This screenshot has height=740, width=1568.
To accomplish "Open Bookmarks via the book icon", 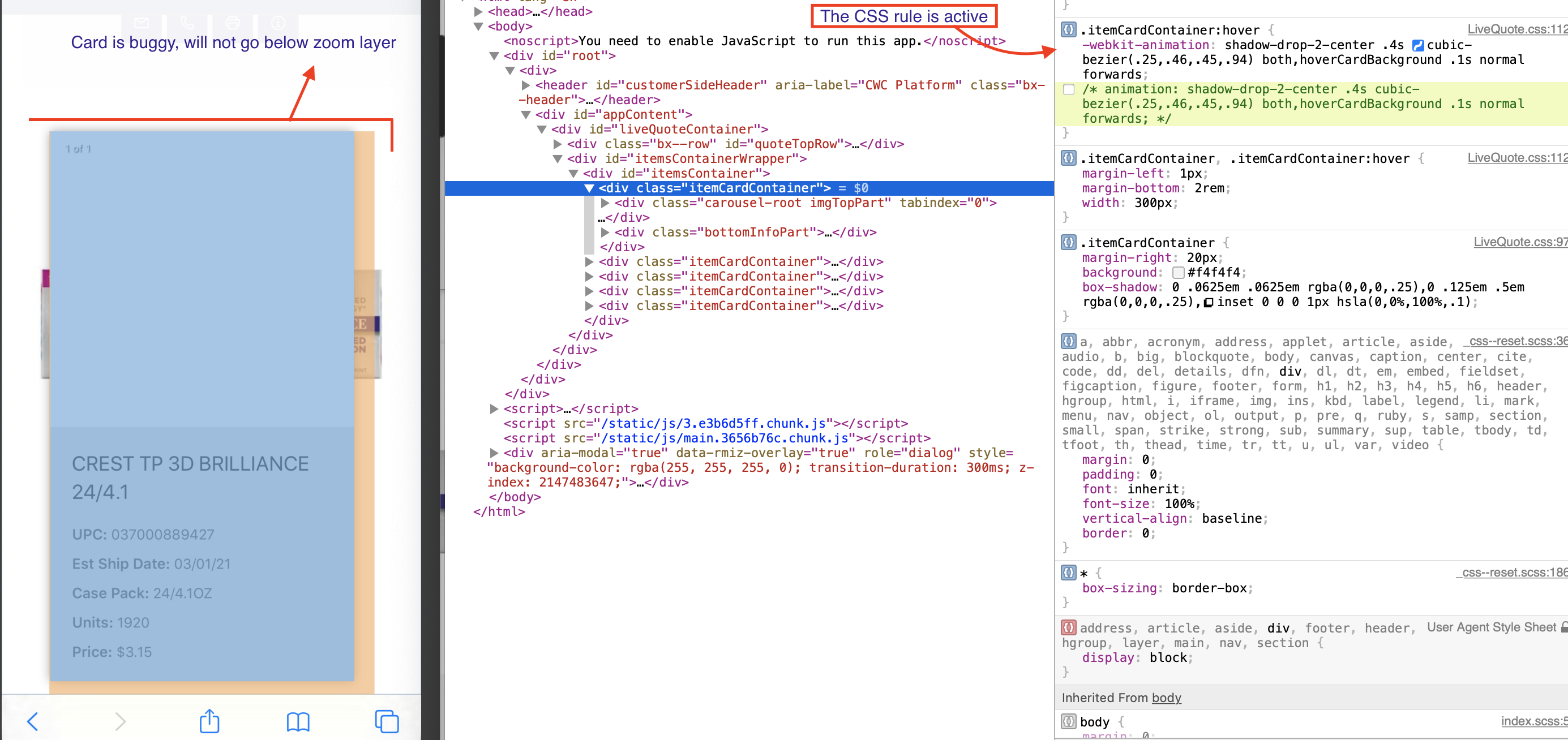I will [x=298, y=722].
